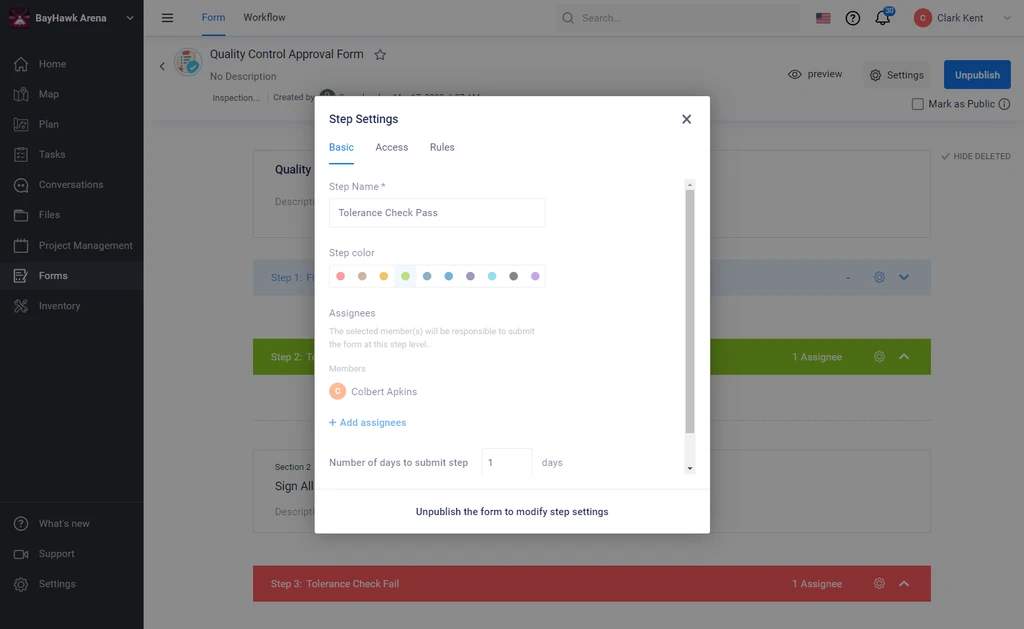1024x629 pixels.
Task: Pick the lavender last step color
Action: [x=535, y=276]
